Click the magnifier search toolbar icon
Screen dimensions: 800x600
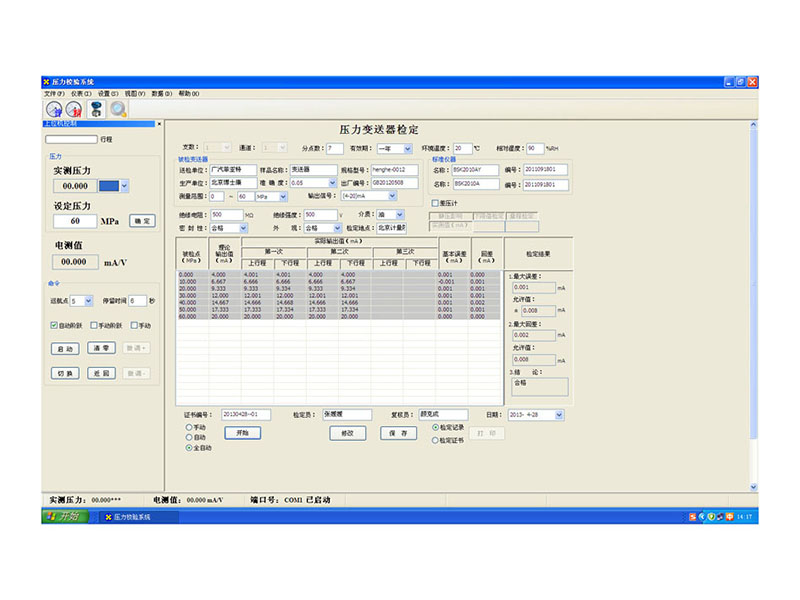click(118, 109)
